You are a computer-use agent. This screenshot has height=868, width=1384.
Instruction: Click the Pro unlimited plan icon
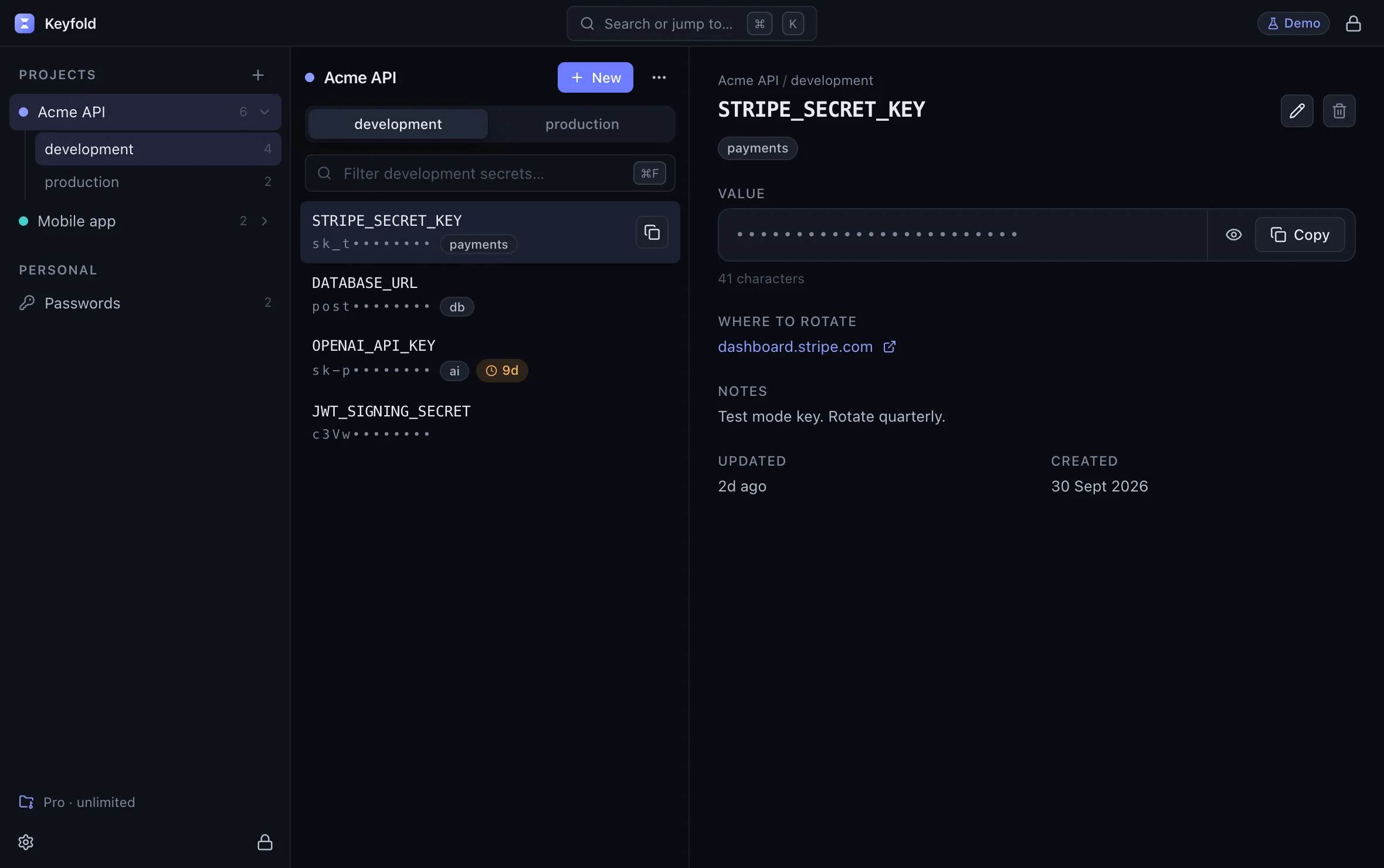pyautogui.click(x=26, y=802)
